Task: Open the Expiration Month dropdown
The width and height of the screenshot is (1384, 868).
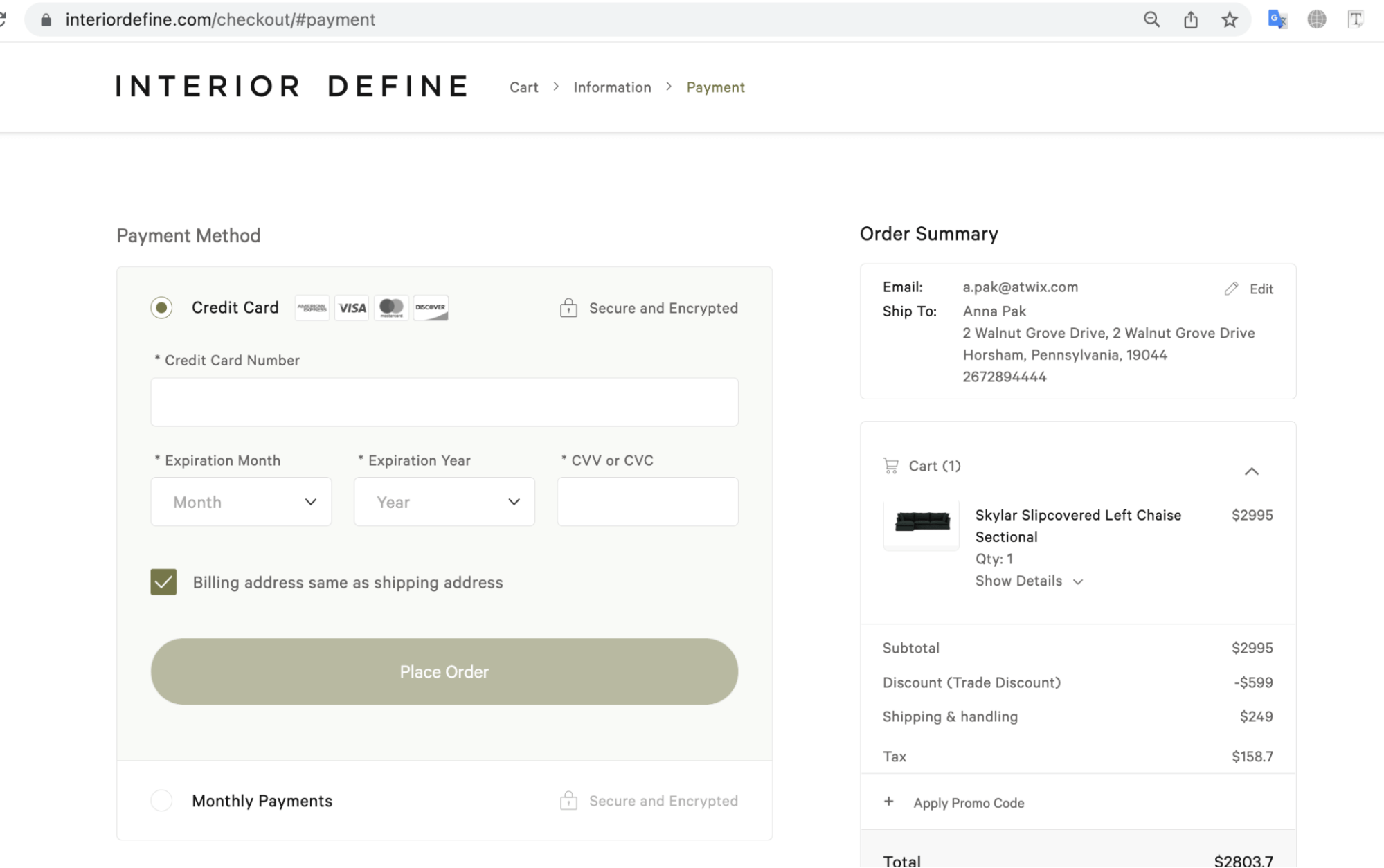Action: click(x=241, y=502)
